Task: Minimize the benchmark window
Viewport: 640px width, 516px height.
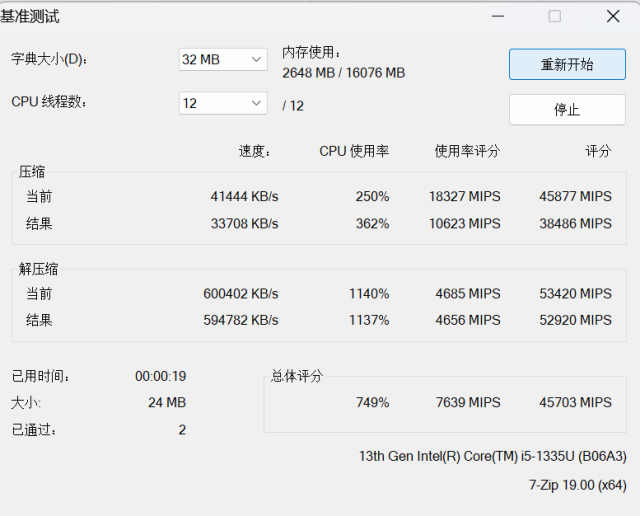Action: 496,16
